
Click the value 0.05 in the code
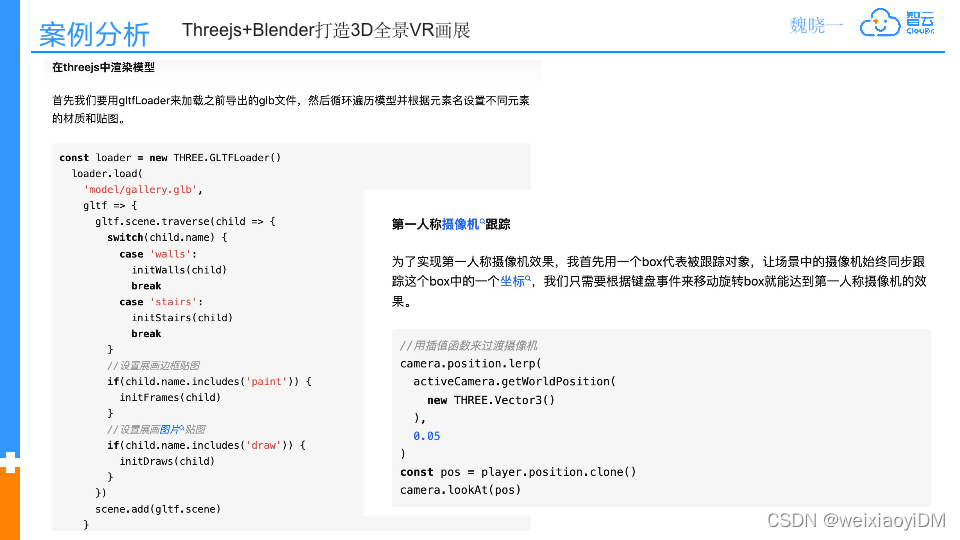[x=427, y=436]
